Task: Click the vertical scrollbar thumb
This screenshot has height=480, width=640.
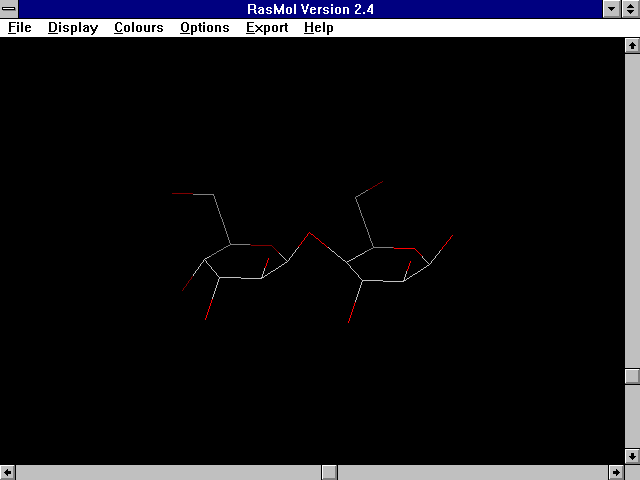Action: 632,376
